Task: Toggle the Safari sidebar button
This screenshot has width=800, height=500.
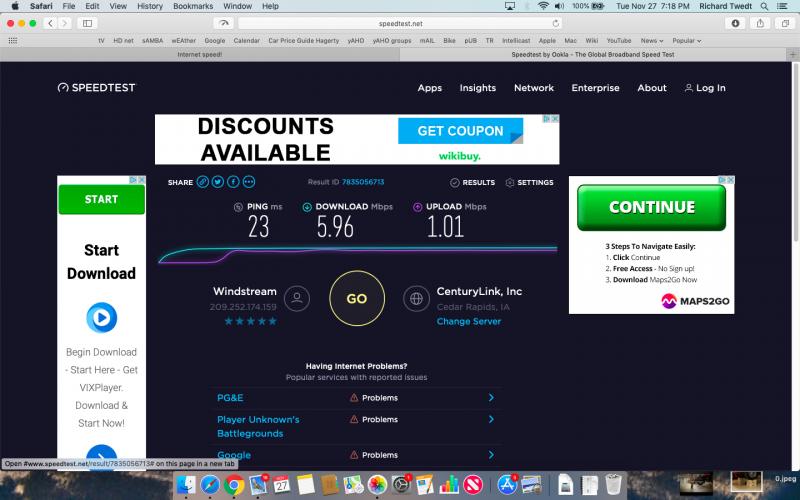Action: tap(87, 23)
